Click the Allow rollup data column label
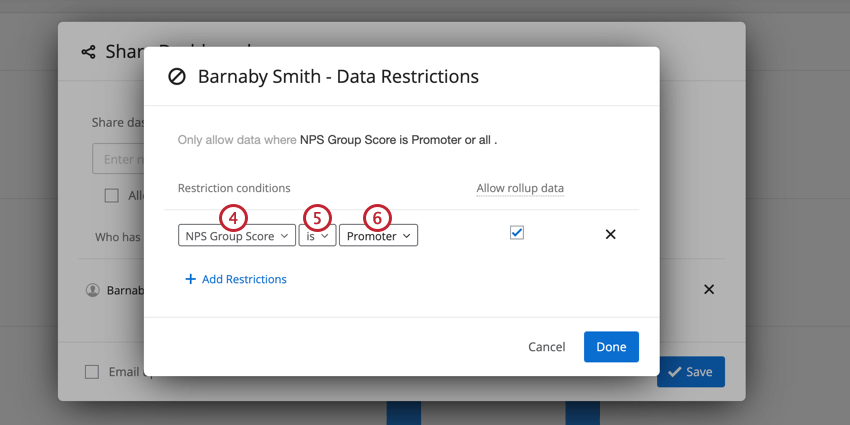The image size is (850, 425). 520,188
